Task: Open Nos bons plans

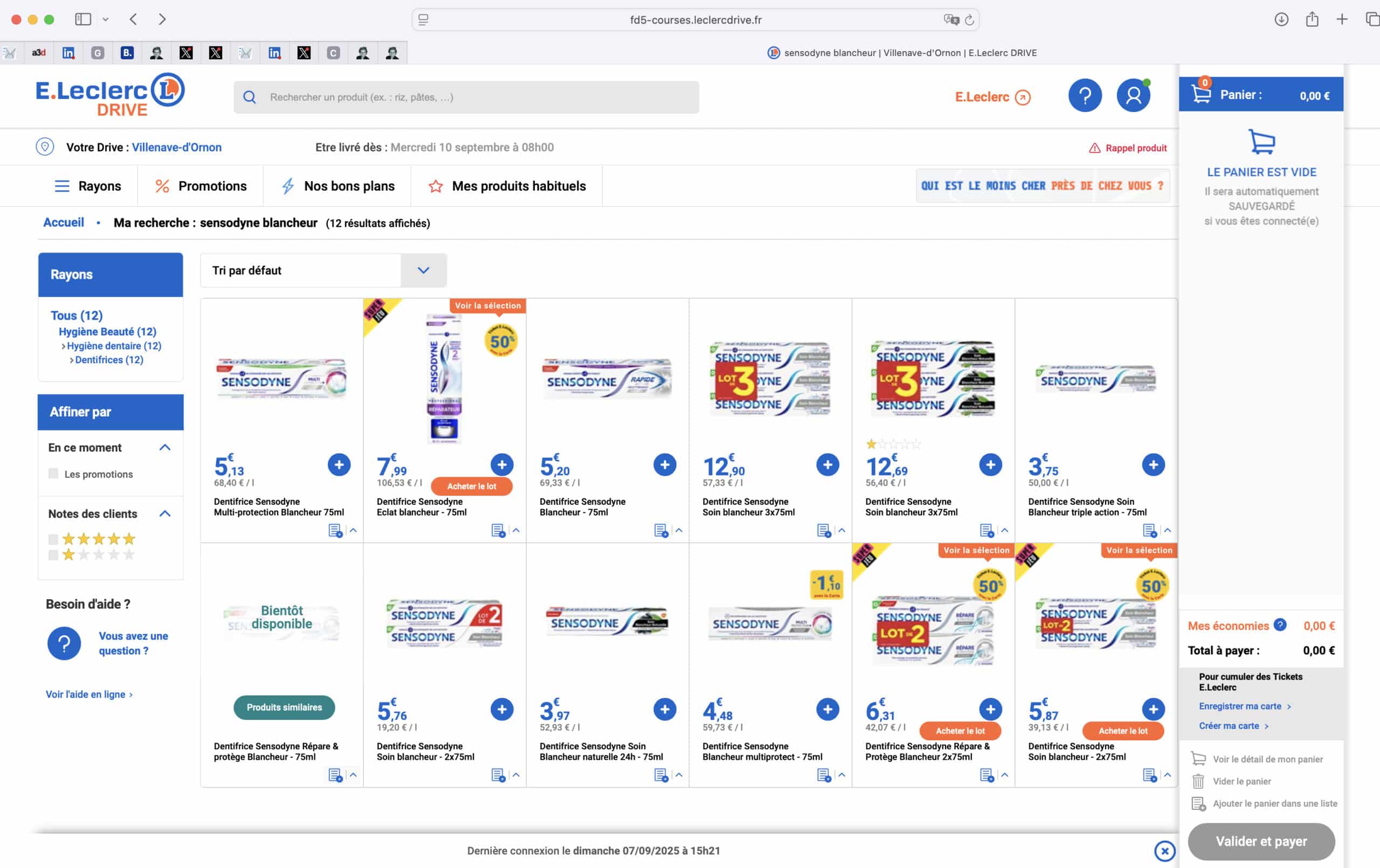Action: coord(337,186)
